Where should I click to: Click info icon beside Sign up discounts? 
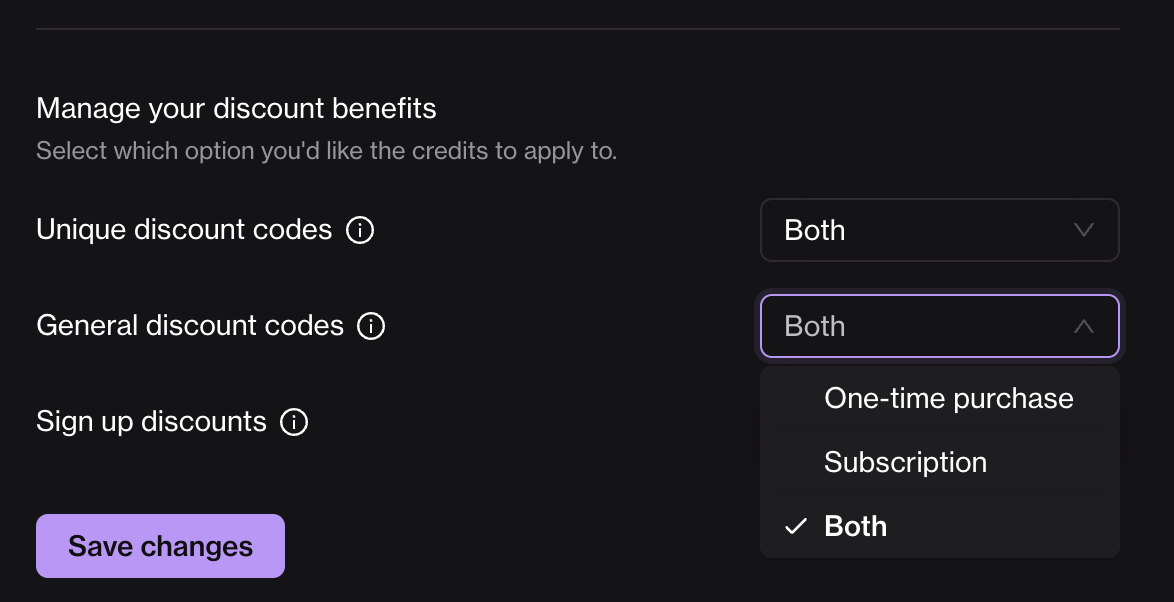point(294,423)
